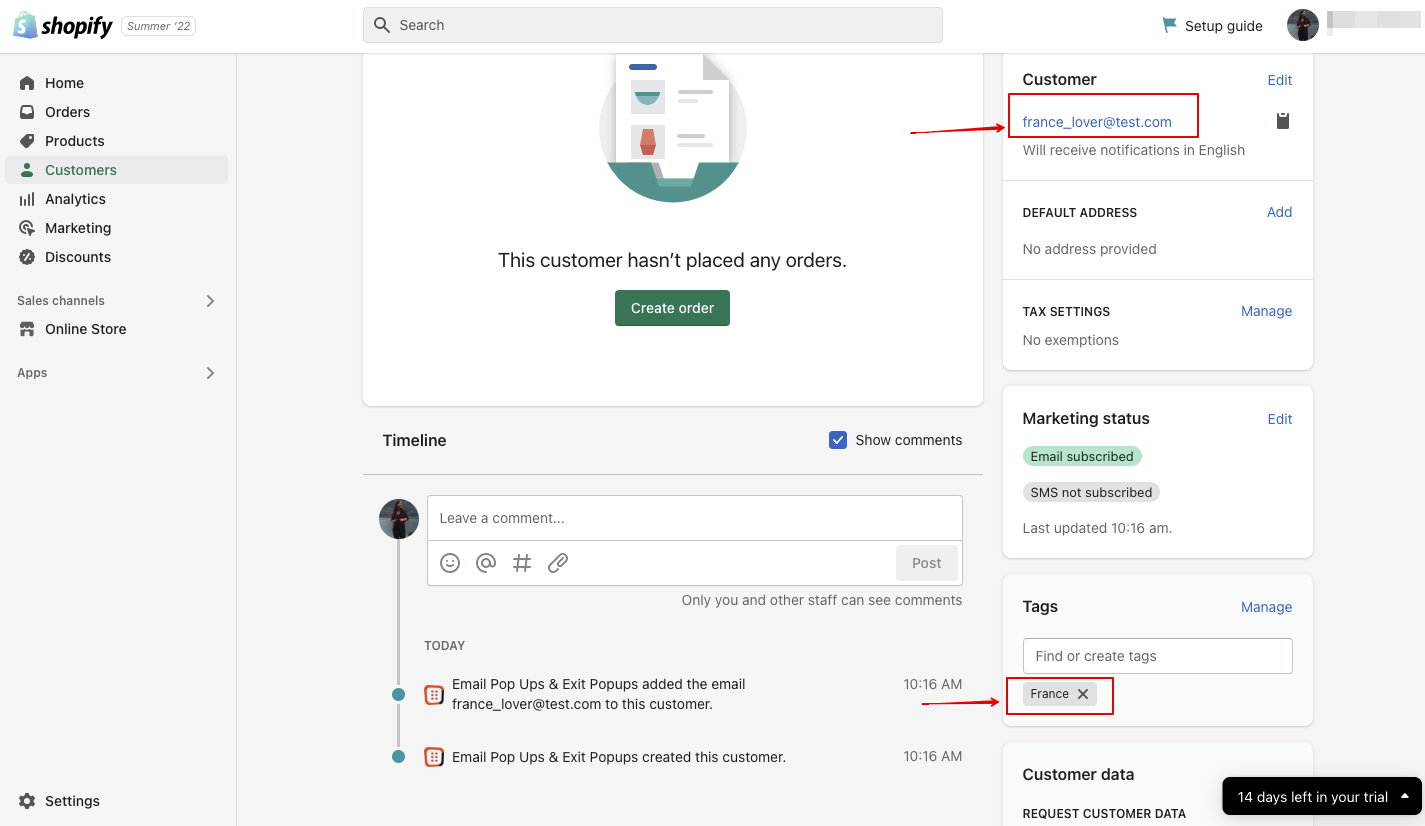Image resolution: width=1425 pixels, height=826 pixels.
Task: Click the commenter avatar in Timeline
Action: coord(399,519)
